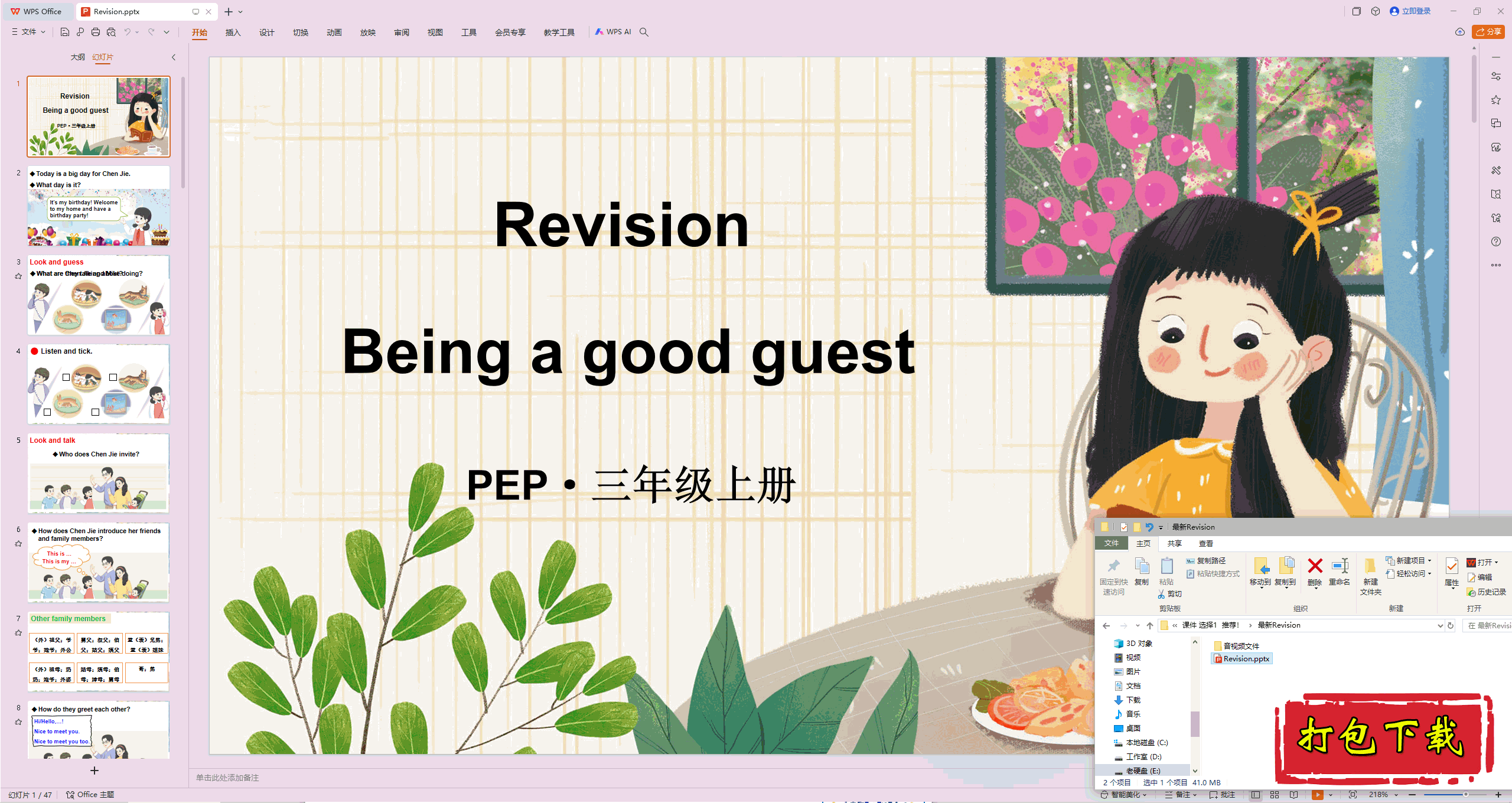Click Explorer up-arrow navigation button
The width and height of the screenshot is (1512, 803).
coord(1149,625)
